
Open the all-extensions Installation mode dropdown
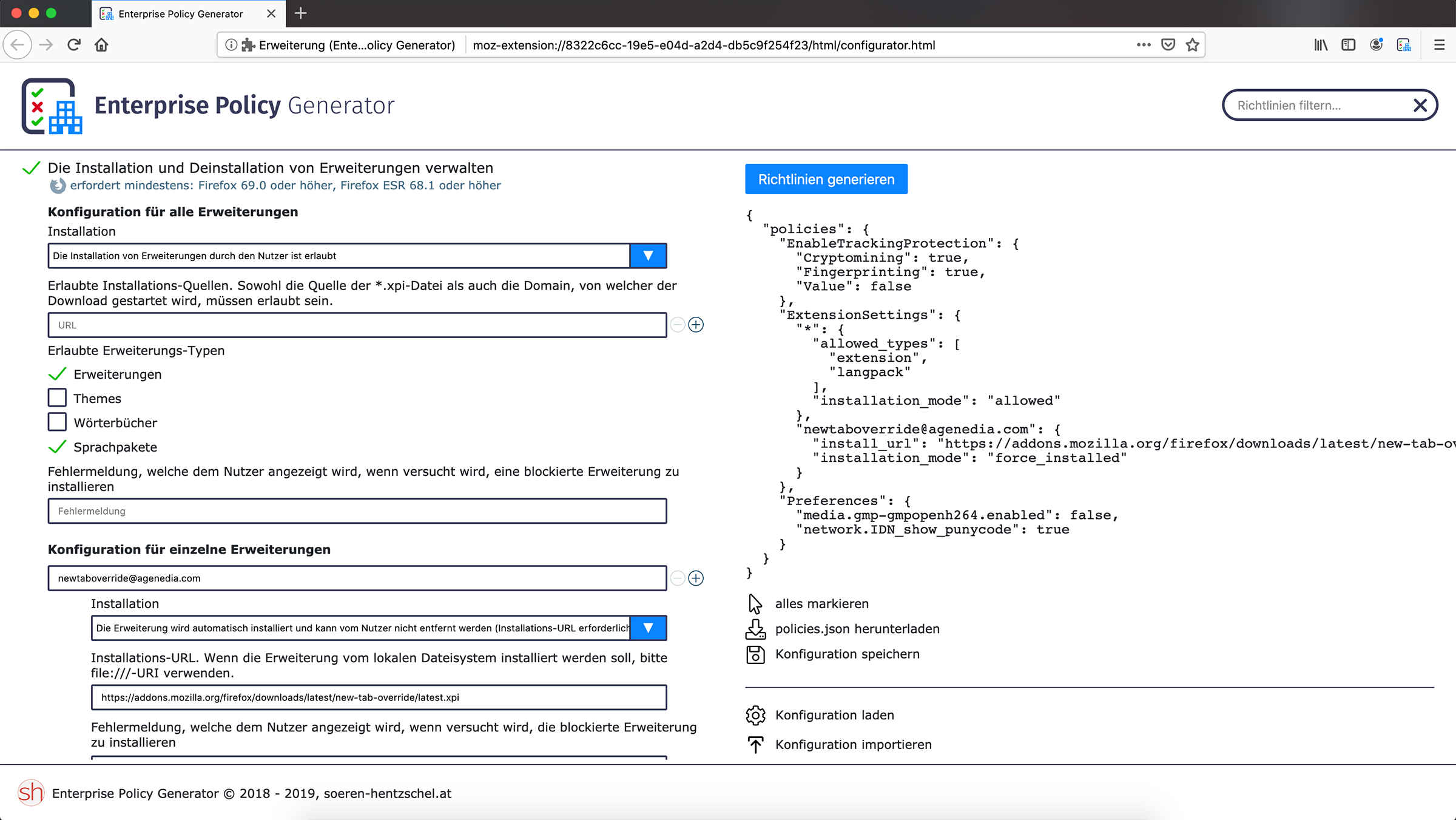(x=648, y=256)
